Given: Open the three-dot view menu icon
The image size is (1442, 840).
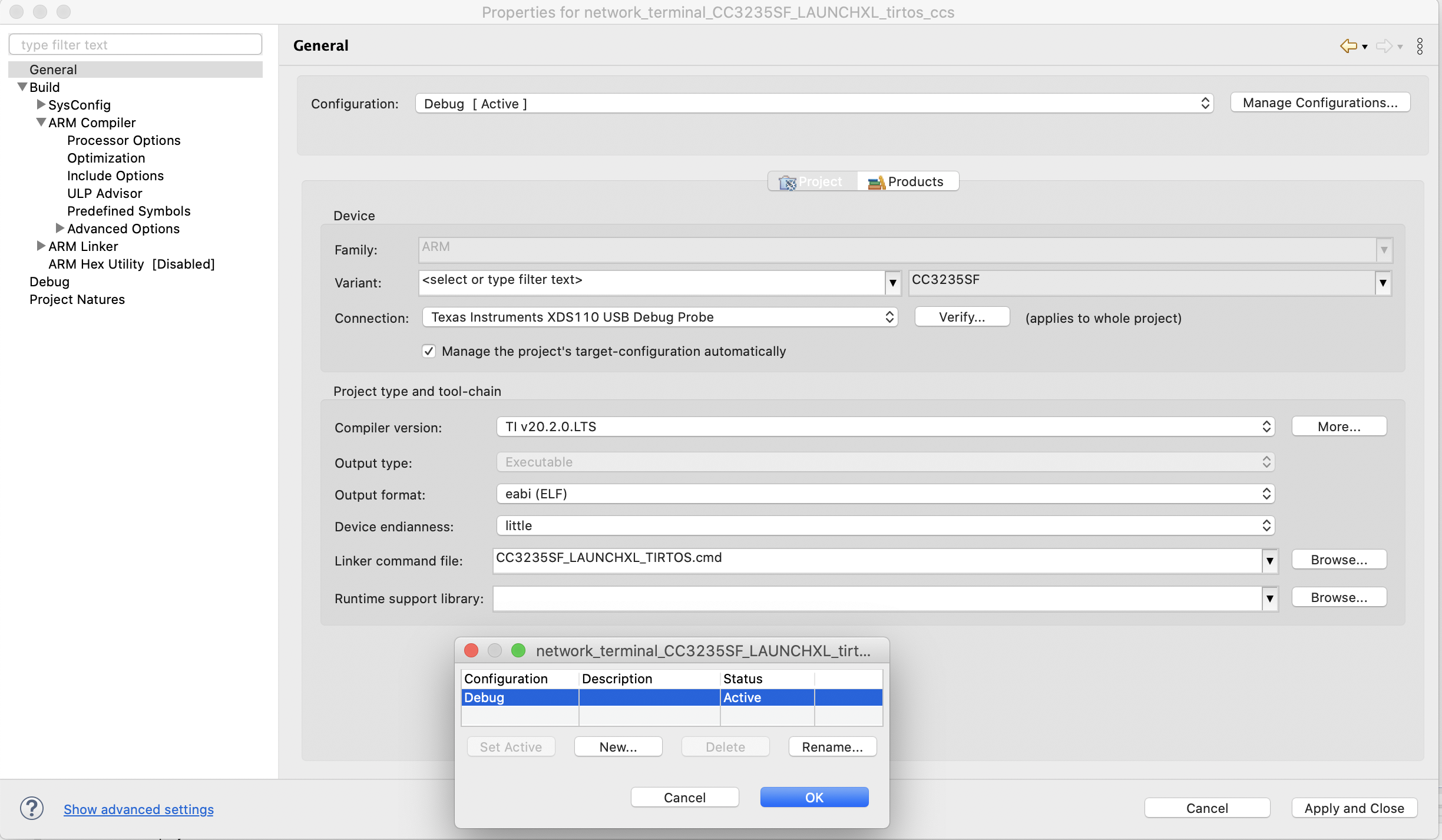Looking at the screenshot, I should (x=1420, y=46).
